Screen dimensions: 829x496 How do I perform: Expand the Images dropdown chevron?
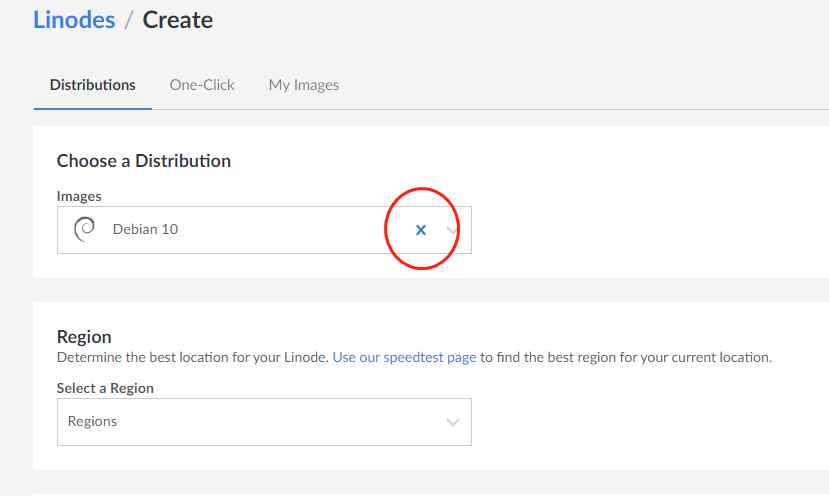pyautogui.click(x=452, y=230)
